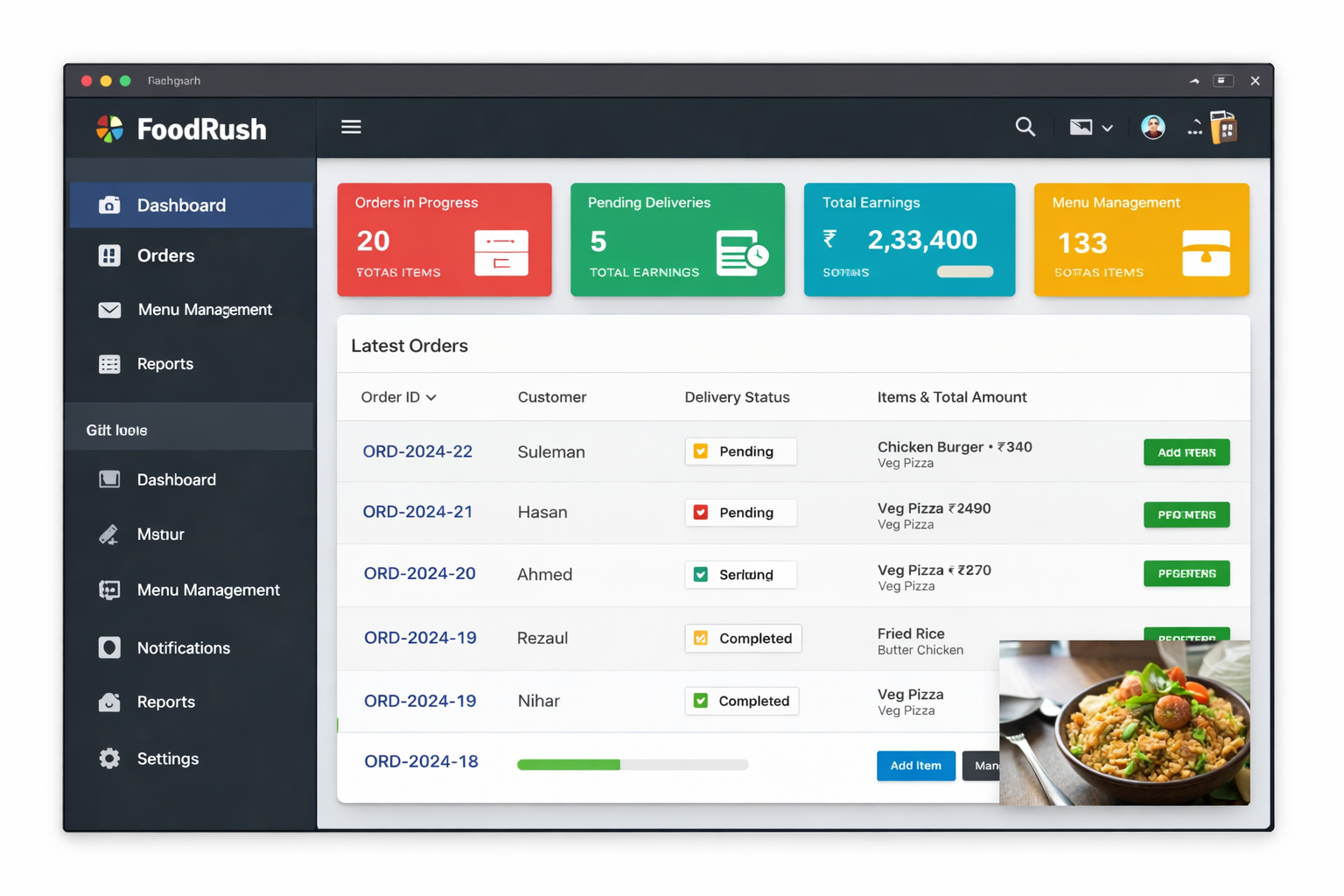1344x896 pixels.
Task: Check the Serving status box for Ahmed
Action: point(699,575)
